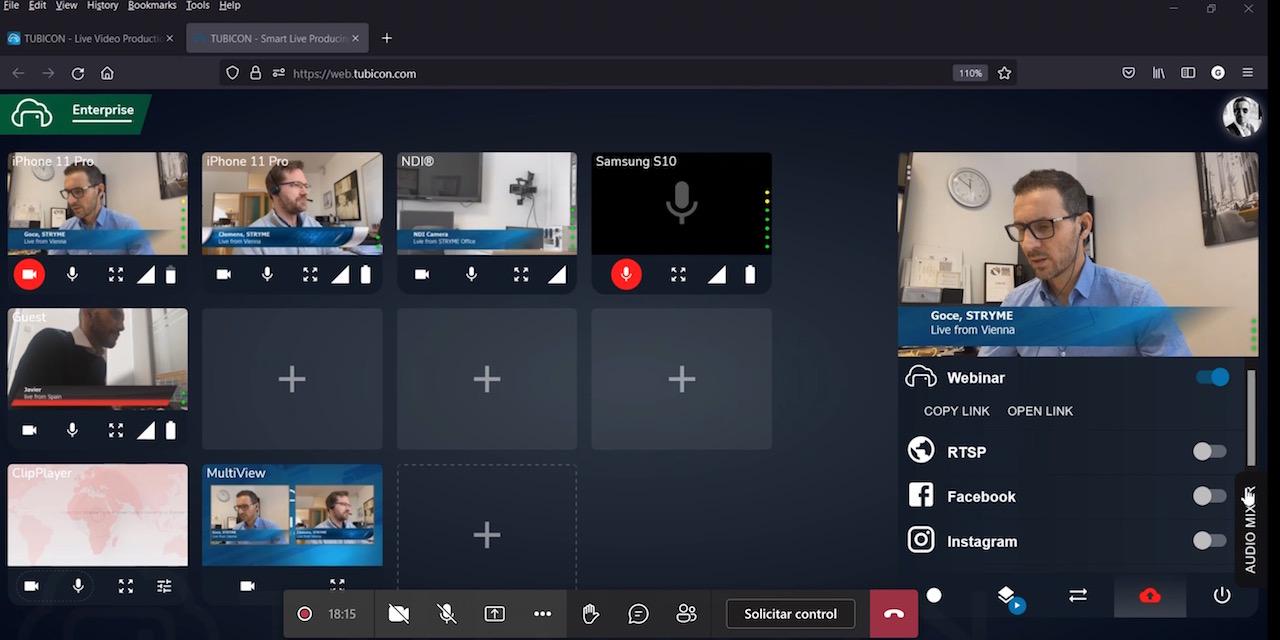Switch to the TUBICON - Live Video Production tab
Viewport: 1280px width, 640px height.
(x=90, y=38)
